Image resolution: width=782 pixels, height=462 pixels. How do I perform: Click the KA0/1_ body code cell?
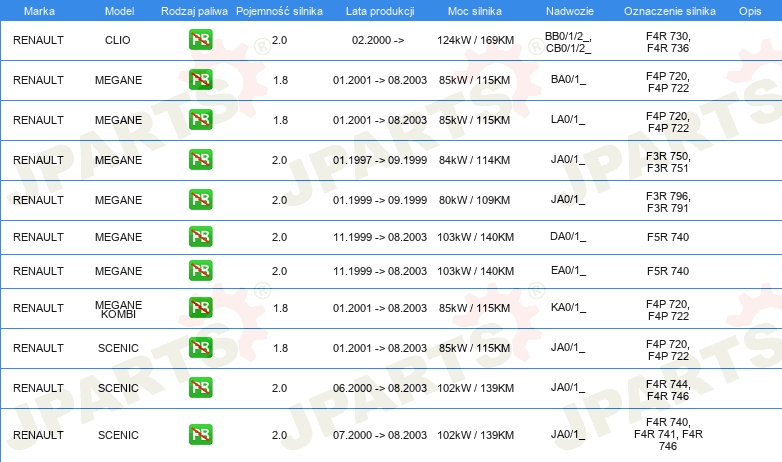[568, 307]
